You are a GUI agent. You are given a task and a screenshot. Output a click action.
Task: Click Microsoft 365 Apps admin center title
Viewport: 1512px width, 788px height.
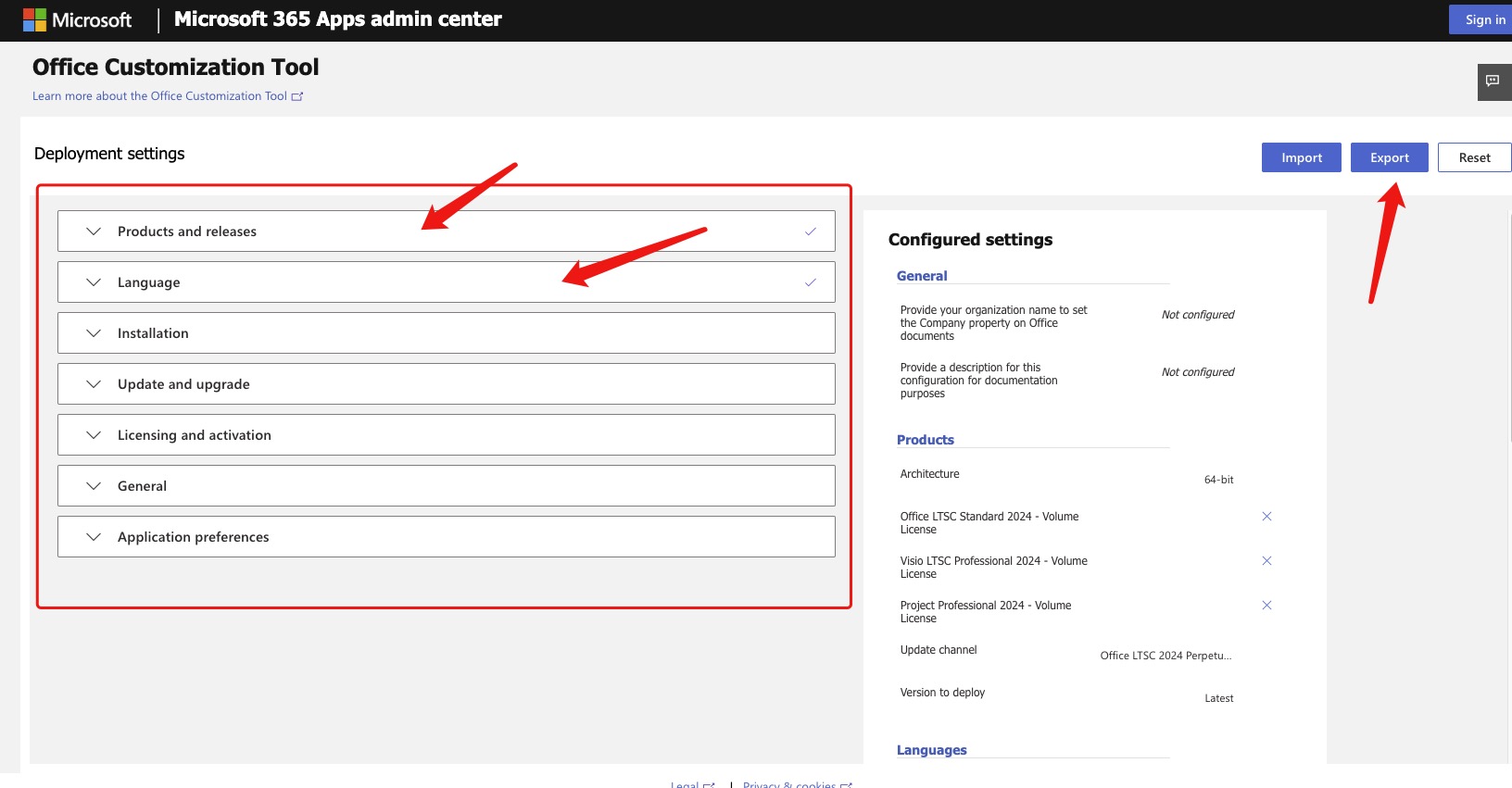click(338, 19)
